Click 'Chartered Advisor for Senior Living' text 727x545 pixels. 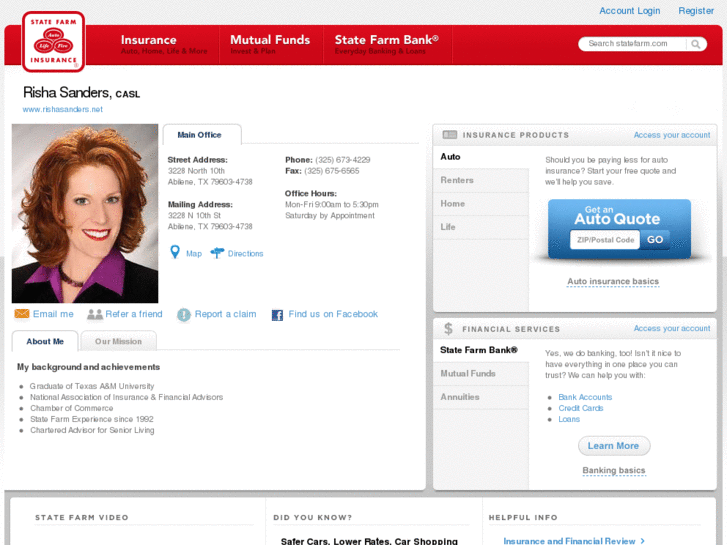pyautogui.click(x=92, y=430)
